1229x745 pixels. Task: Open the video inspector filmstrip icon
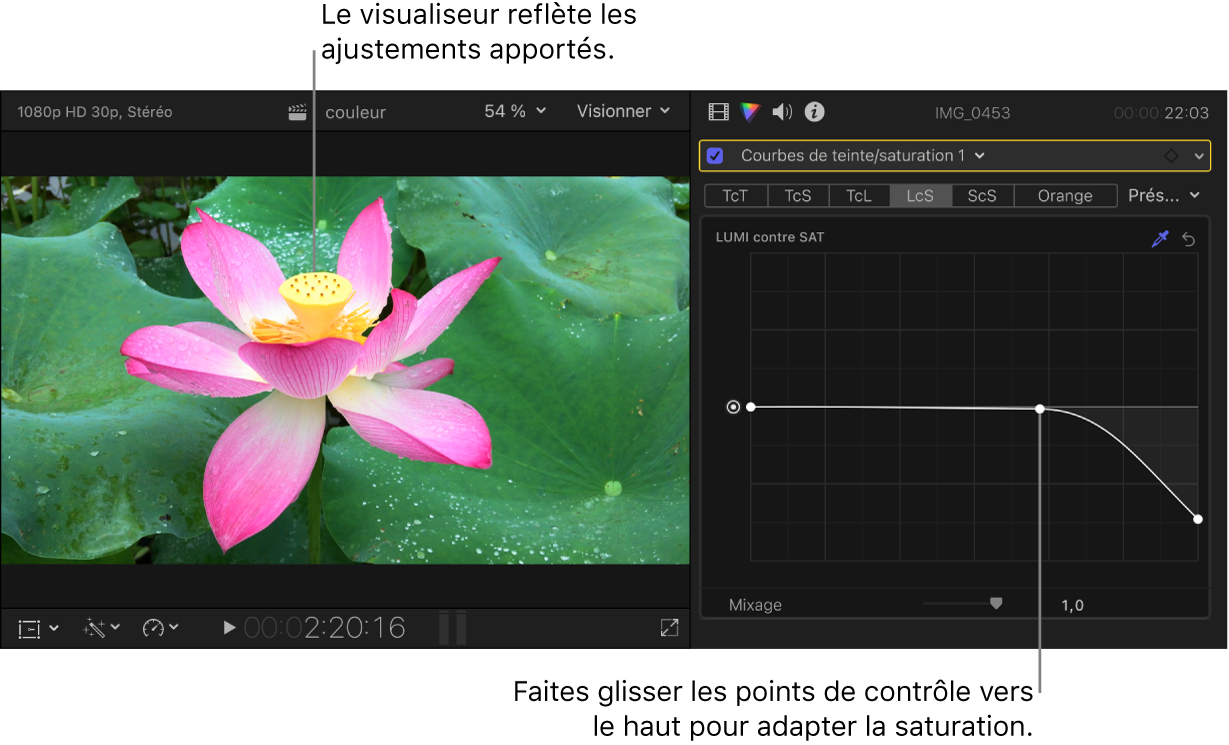point(718,112)
